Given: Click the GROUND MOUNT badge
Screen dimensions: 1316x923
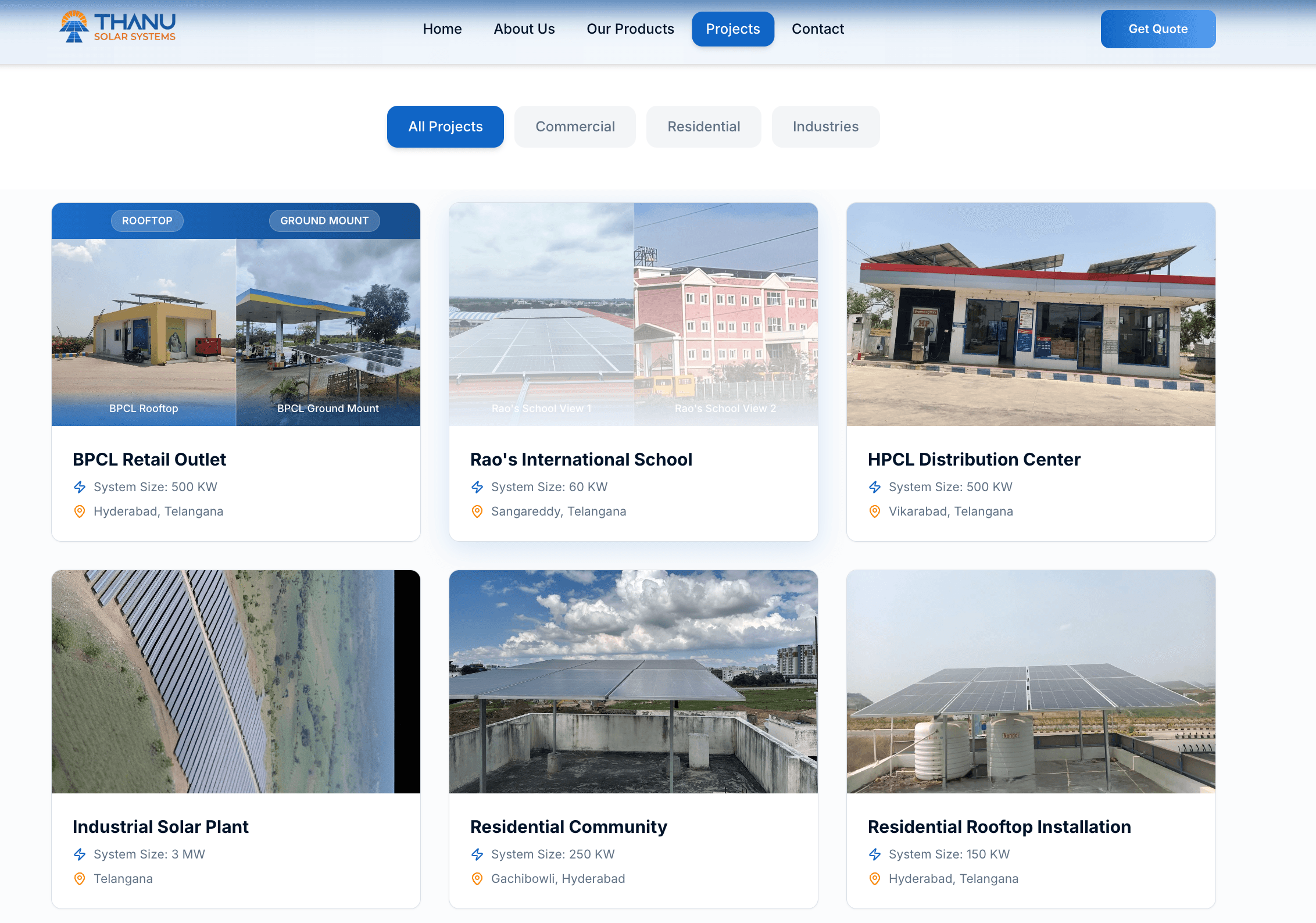Looking at the screenshot, I should [x=324, y=221].
